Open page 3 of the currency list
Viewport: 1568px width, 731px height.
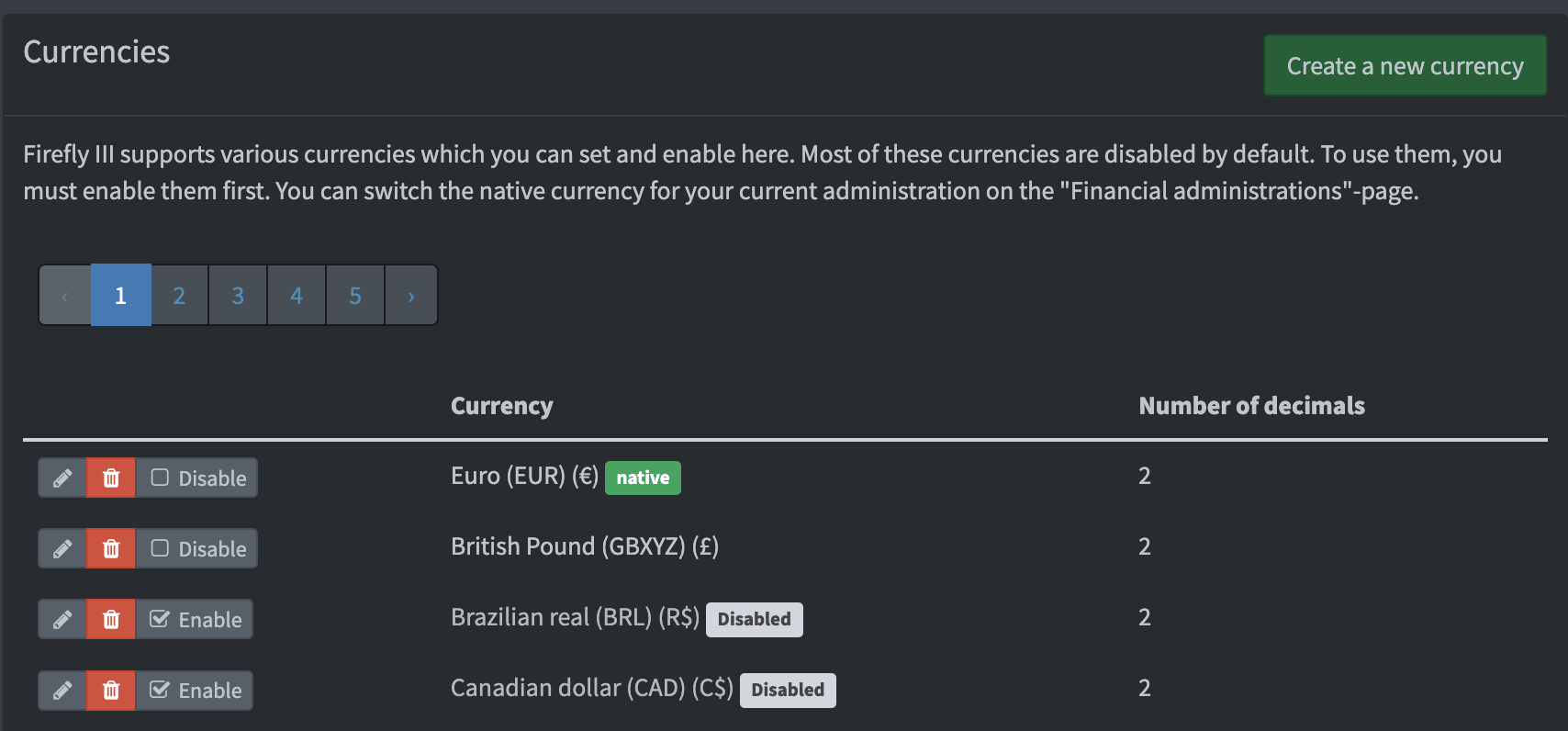(238, 295)
